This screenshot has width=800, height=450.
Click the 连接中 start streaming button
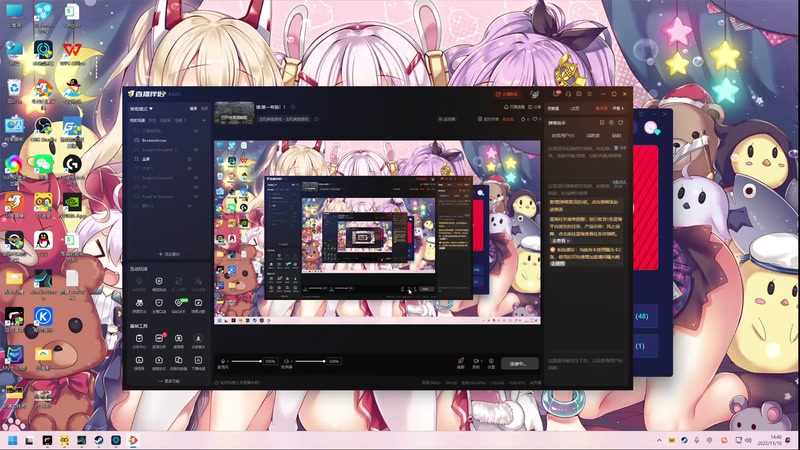(x=519, y=363)
